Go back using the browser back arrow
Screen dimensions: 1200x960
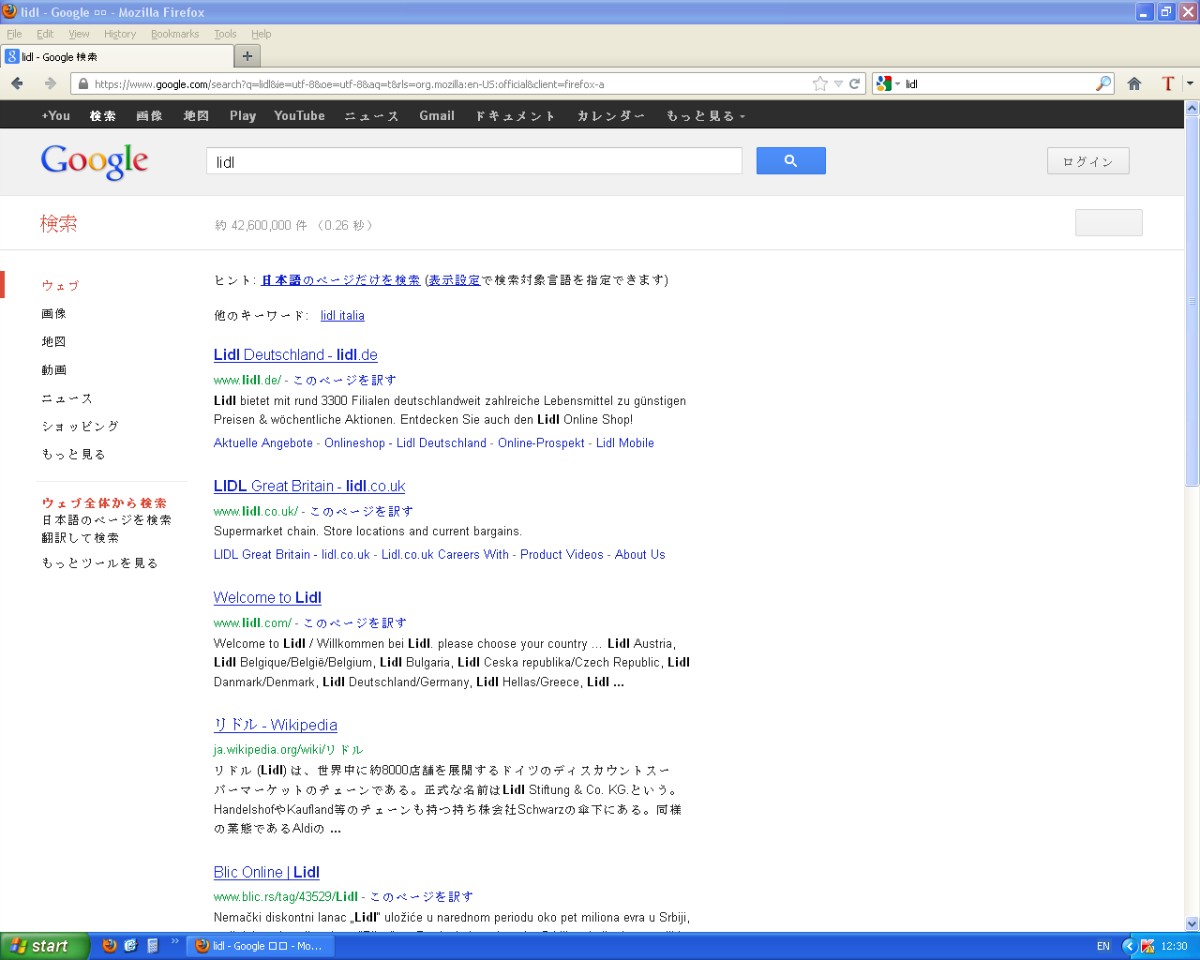pos(17,84)
